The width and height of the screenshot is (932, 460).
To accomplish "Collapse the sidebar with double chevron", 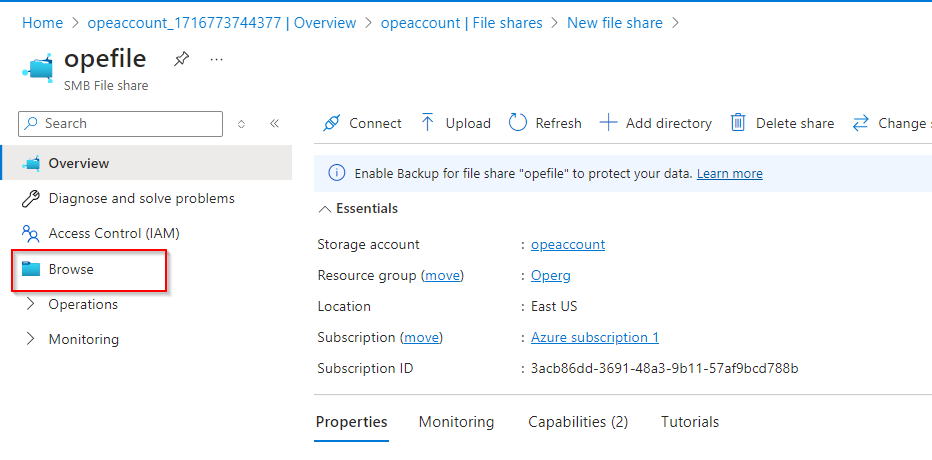I will point(274,123).
